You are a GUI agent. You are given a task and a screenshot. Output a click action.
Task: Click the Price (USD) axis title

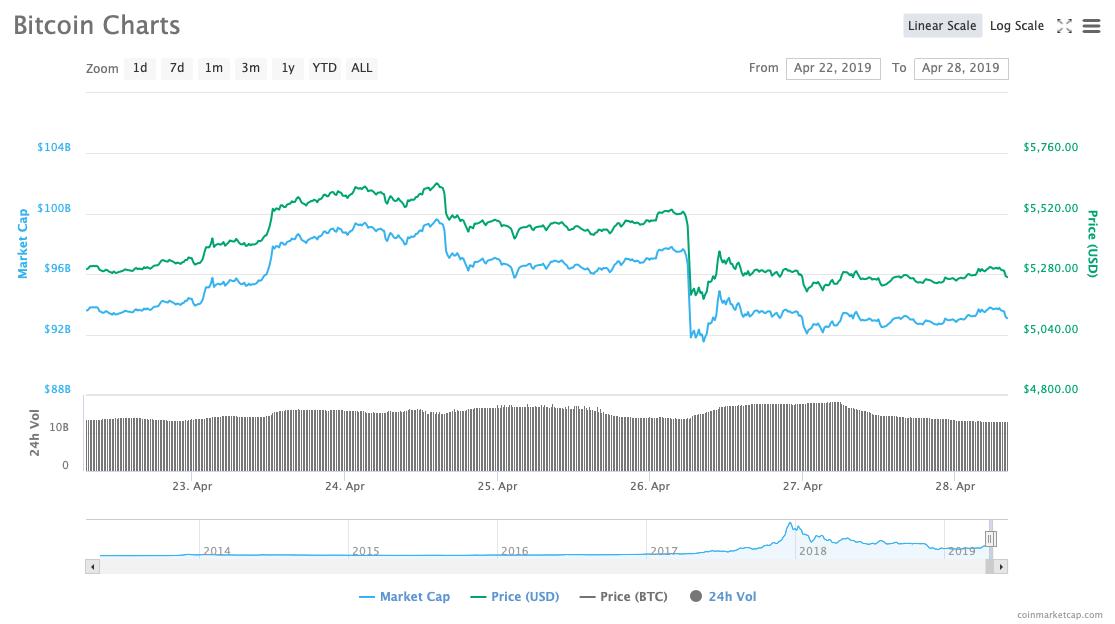[x=1092, y=243]
